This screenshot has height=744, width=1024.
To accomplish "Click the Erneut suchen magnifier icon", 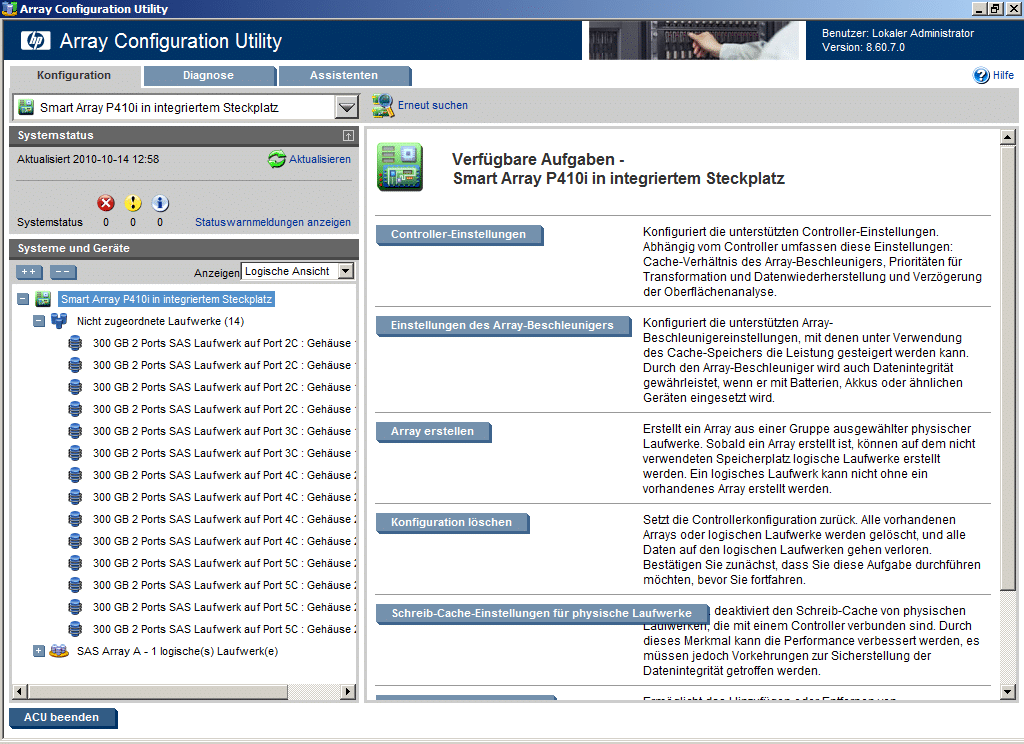I will (383, 106).
